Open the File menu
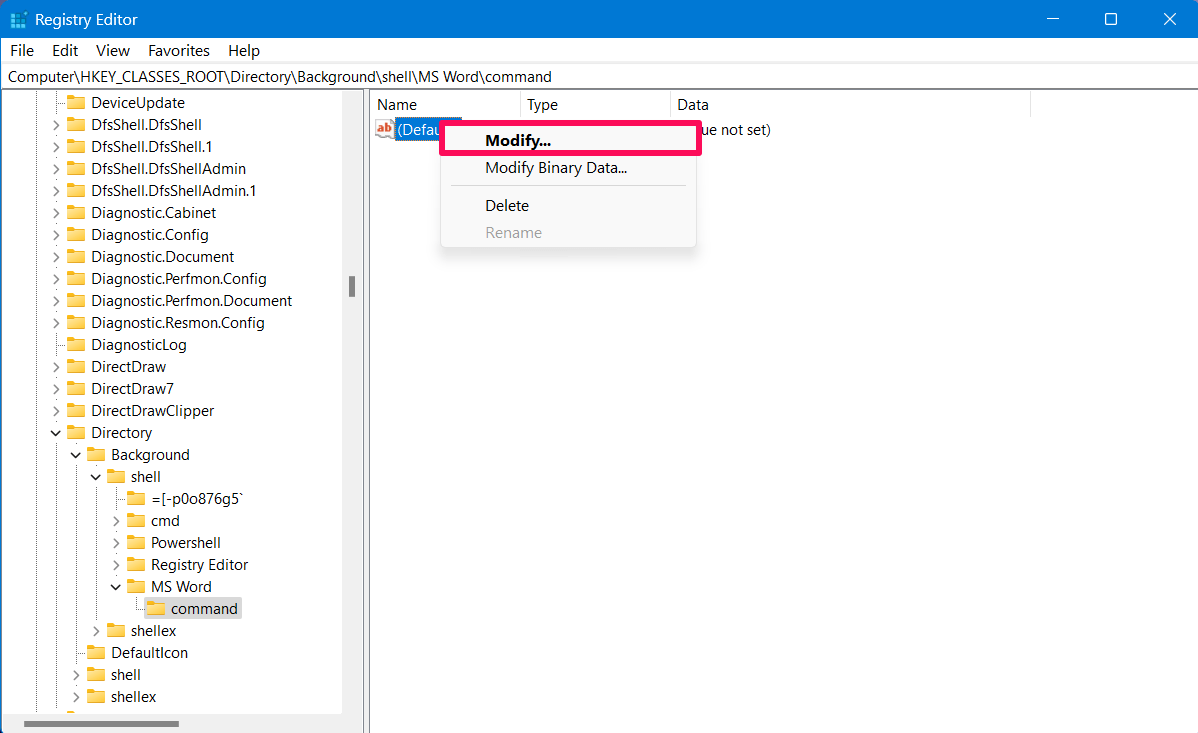The width and height of the screenshot is (1198, 733). click(x=21, y=50)
